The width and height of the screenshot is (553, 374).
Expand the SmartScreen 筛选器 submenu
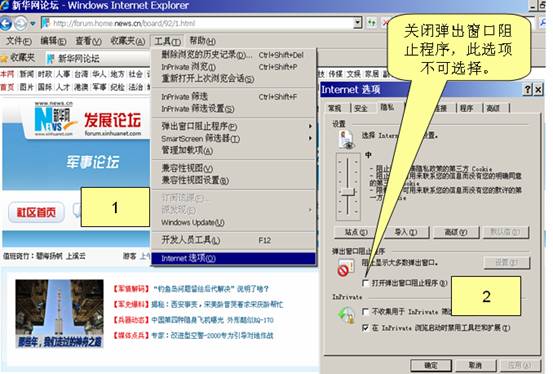[x=233, y=138]
